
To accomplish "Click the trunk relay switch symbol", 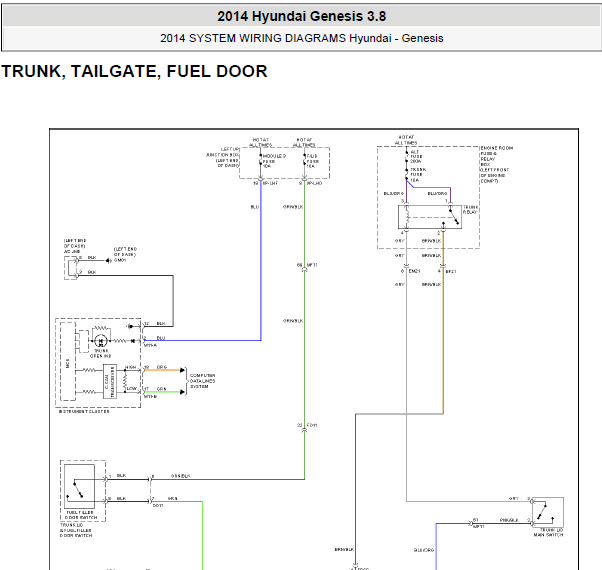I will (453, 216).
